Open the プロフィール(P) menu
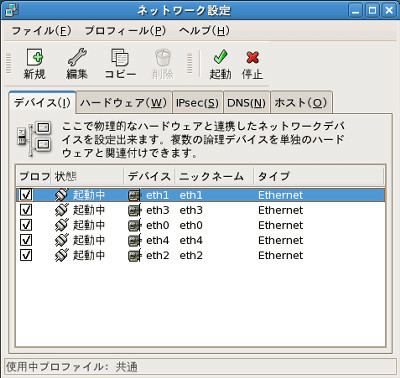Screen dimensions: 400x378 pyautogui.click(x=125, y=31)
